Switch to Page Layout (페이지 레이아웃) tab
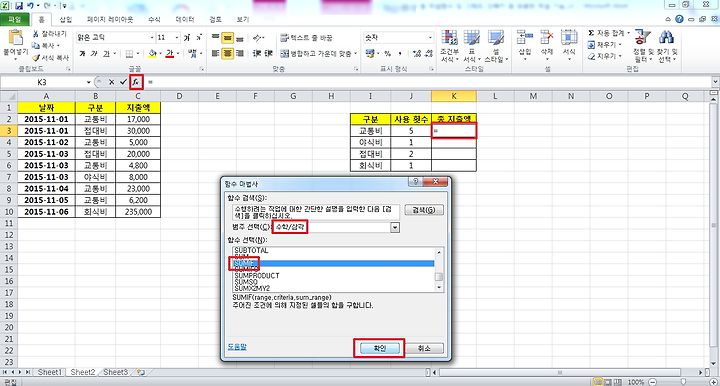The image size is (720, 386). (110, 20)
